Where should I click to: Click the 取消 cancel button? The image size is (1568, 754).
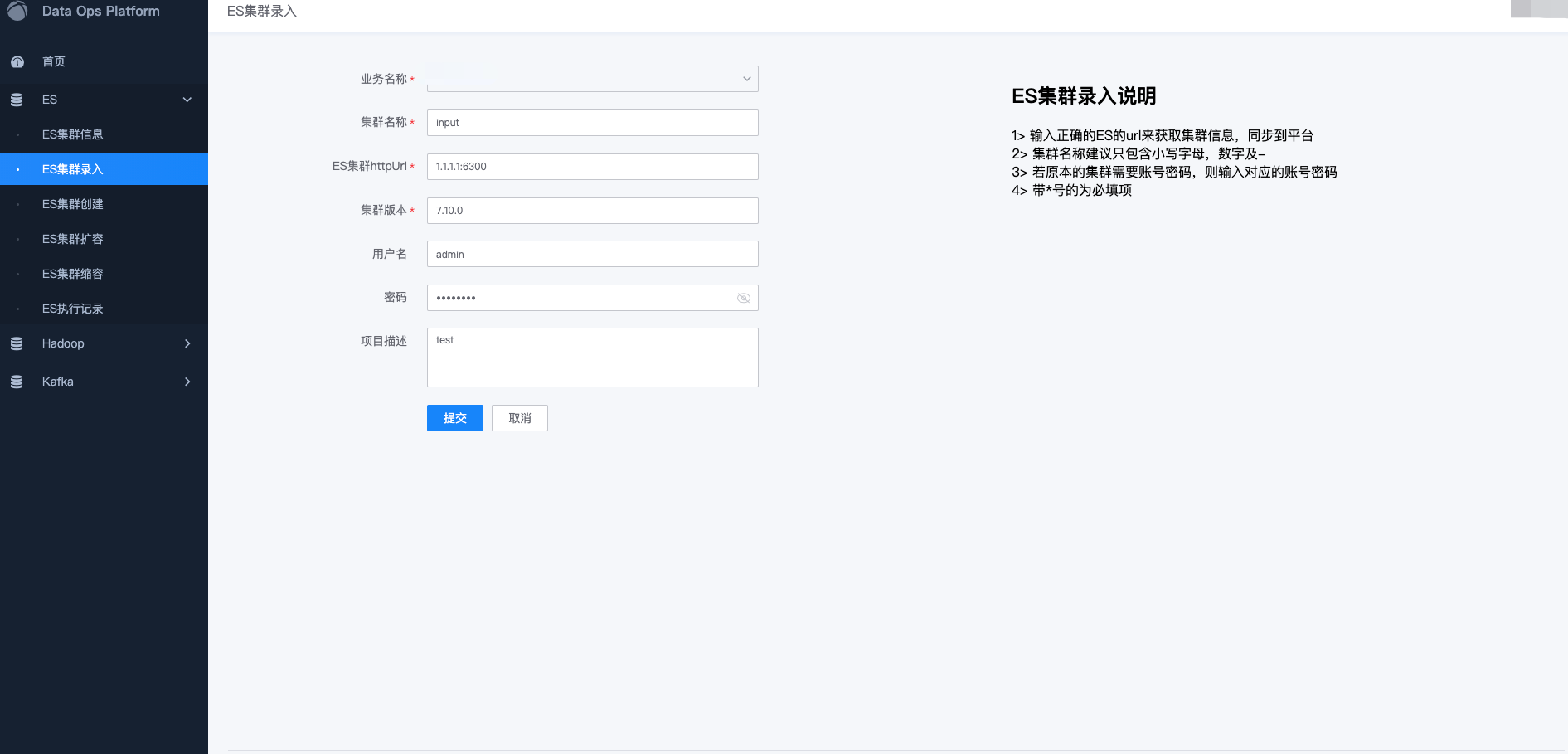[520, 418]
